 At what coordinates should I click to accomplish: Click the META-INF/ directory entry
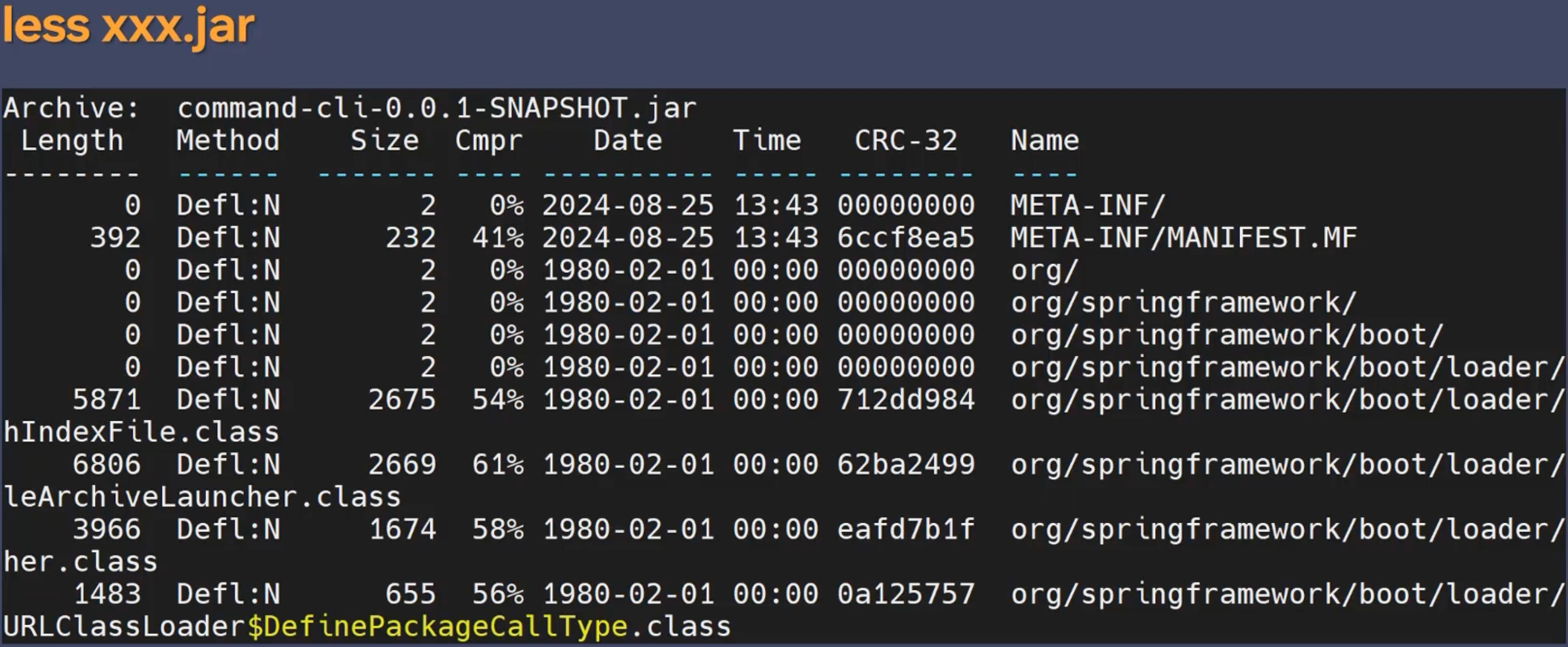coord(1088,206)
